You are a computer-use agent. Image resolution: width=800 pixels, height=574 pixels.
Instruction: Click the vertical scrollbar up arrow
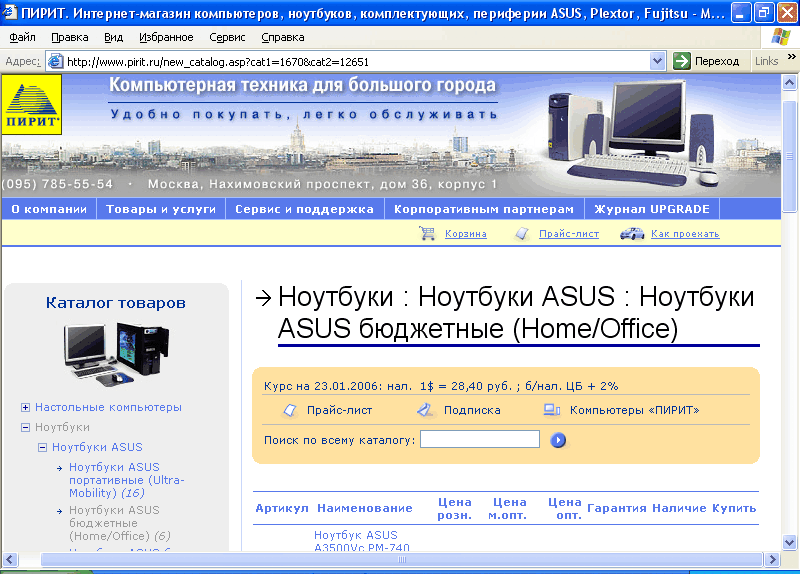click(789, 82)
